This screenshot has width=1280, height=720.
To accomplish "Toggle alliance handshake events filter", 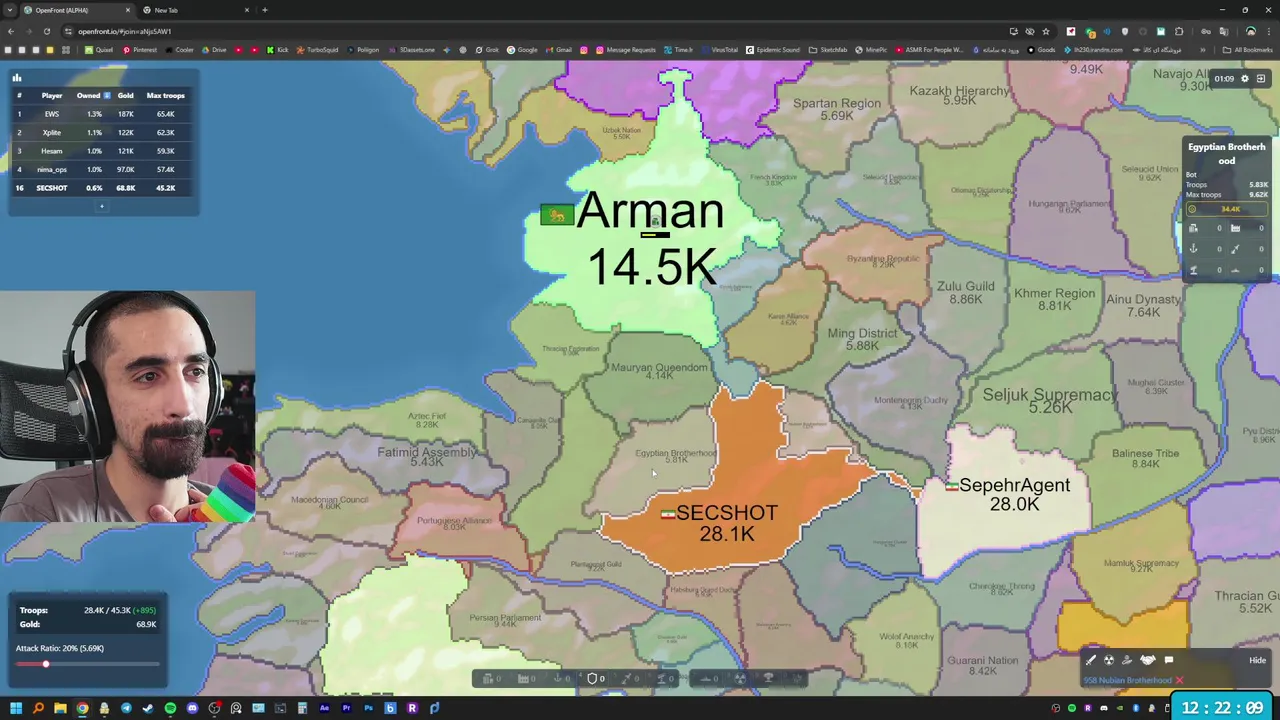I will 1148,660.
